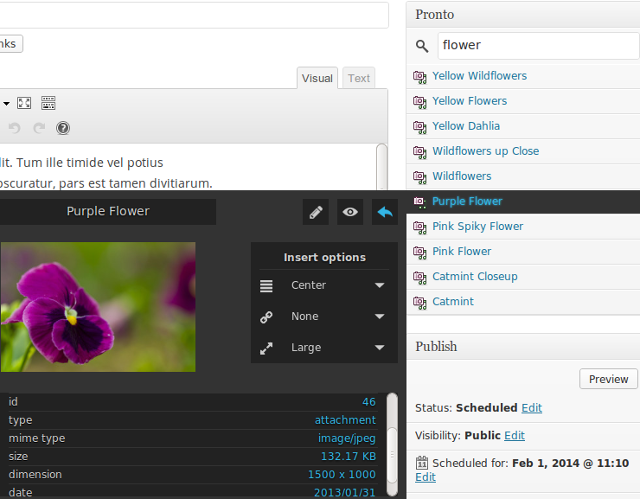The image size is (640, 499).
Task: Open Catmint search result
Action: (x=453, y=302)
